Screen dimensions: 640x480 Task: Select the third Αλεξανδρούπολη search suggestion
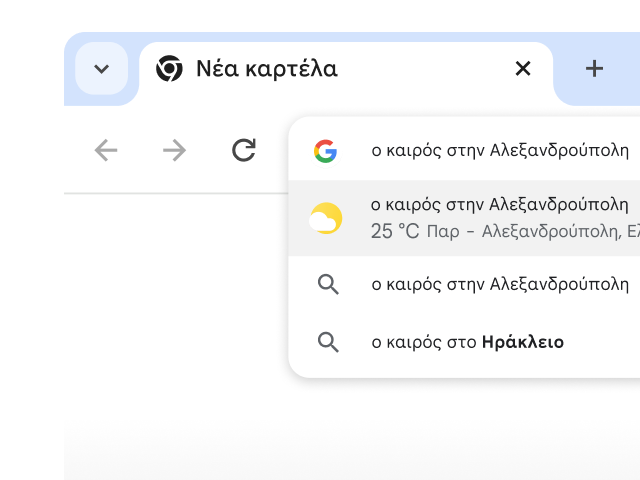click(500, 284)
